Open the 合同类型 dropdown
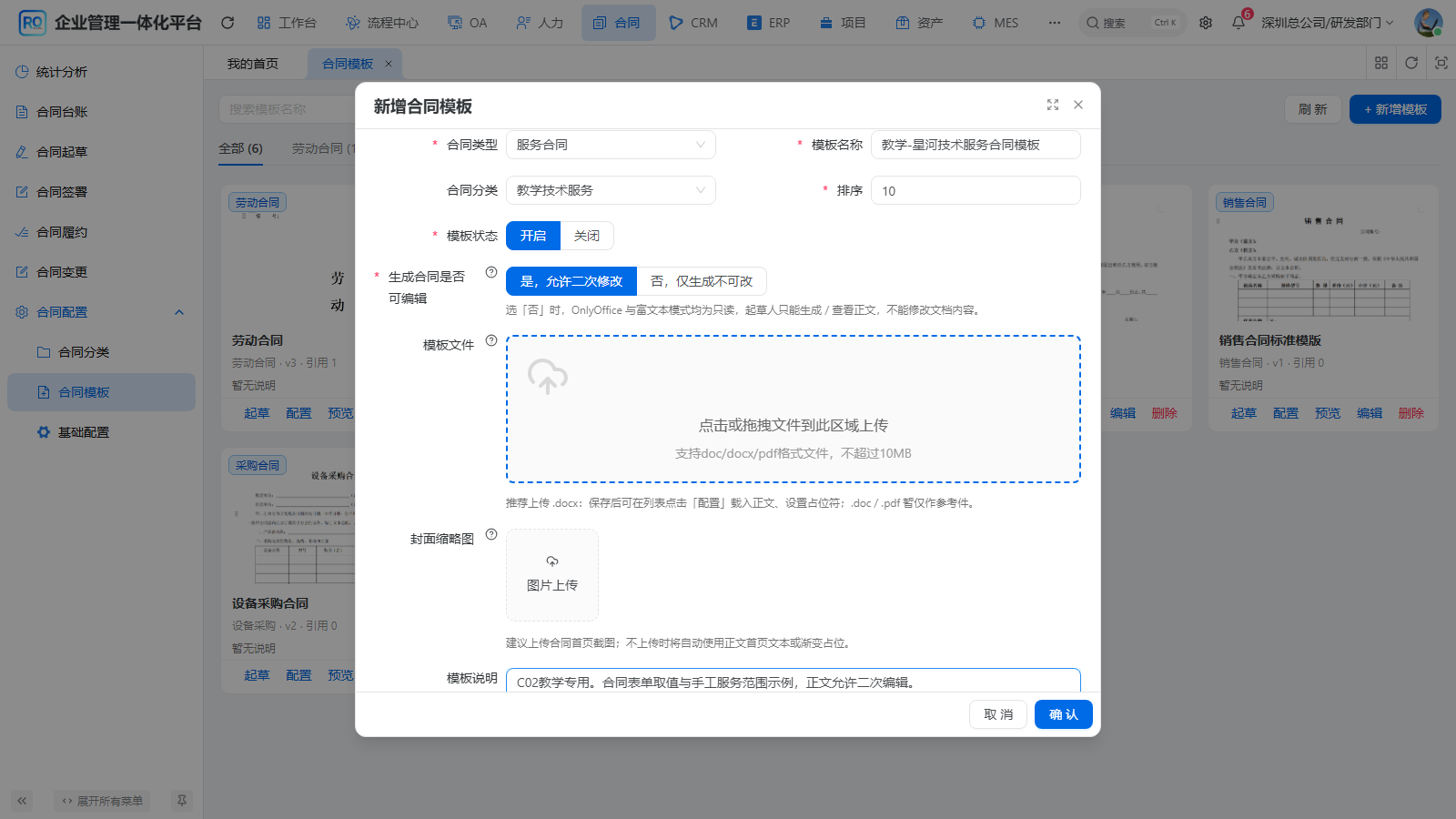1456x819 pixels. [x=611, y=145]
